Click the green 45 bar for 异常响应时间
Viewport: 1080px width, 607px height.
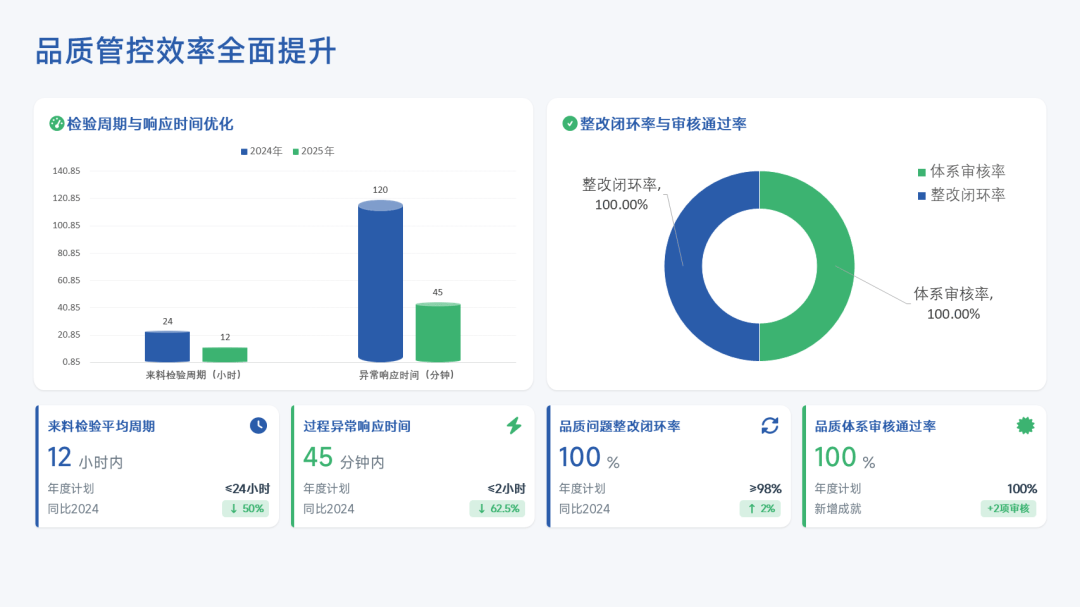click(438, 332)
